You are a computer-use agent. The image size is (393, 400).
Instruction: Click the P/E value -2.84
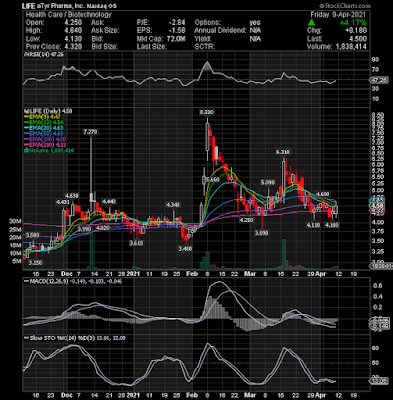(177, 23)
